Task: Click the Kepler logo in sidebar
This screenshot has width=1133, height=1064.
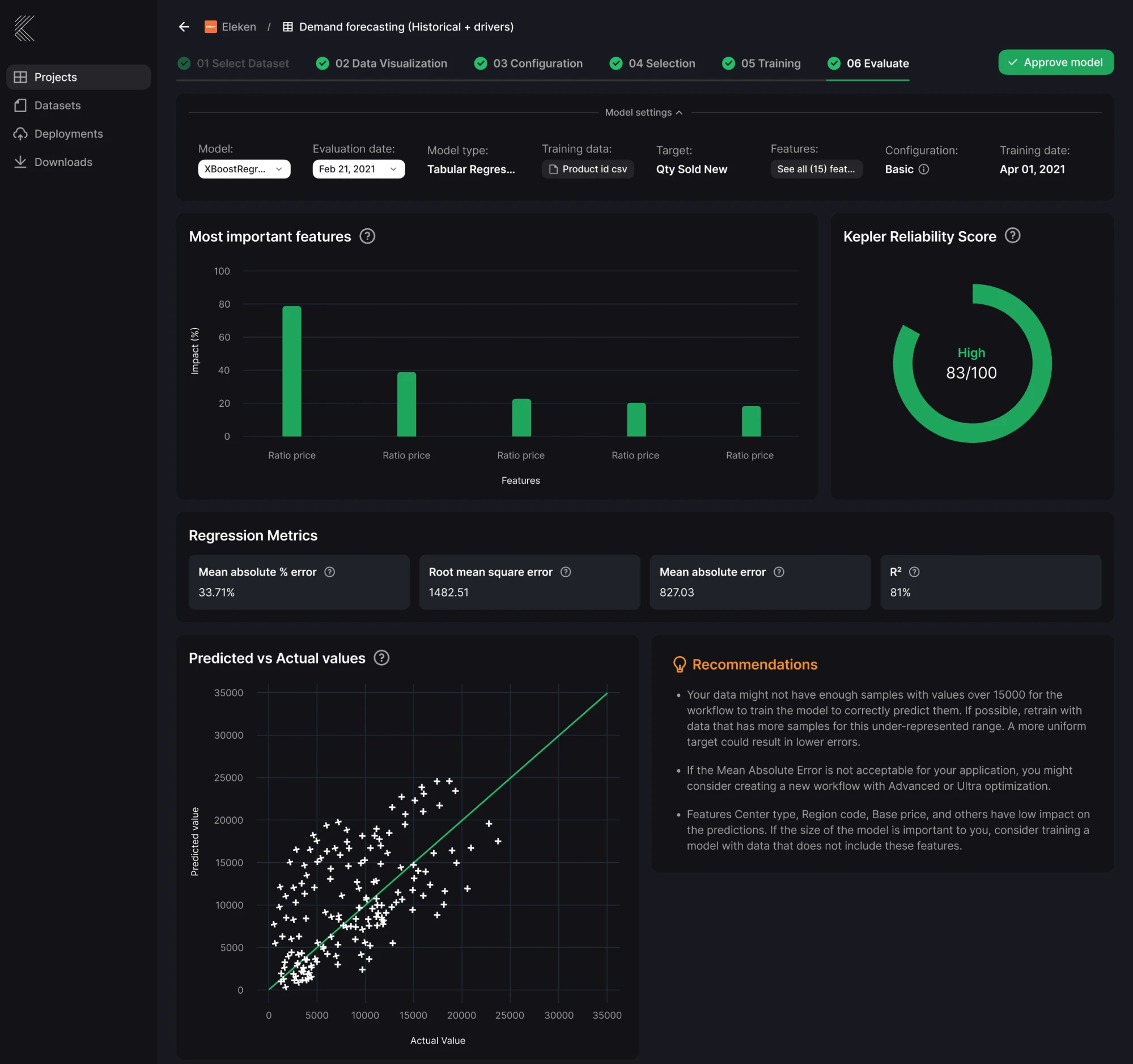Action: (24, 28)
